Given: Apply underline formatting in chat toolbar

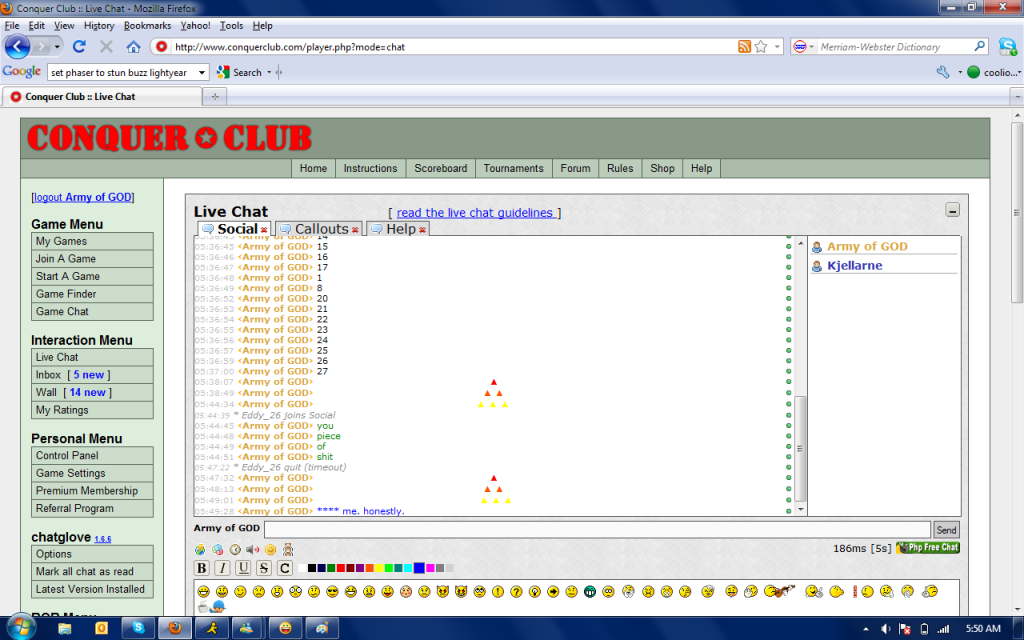Looking at the screenshot, I should click(x=243, y=568).
